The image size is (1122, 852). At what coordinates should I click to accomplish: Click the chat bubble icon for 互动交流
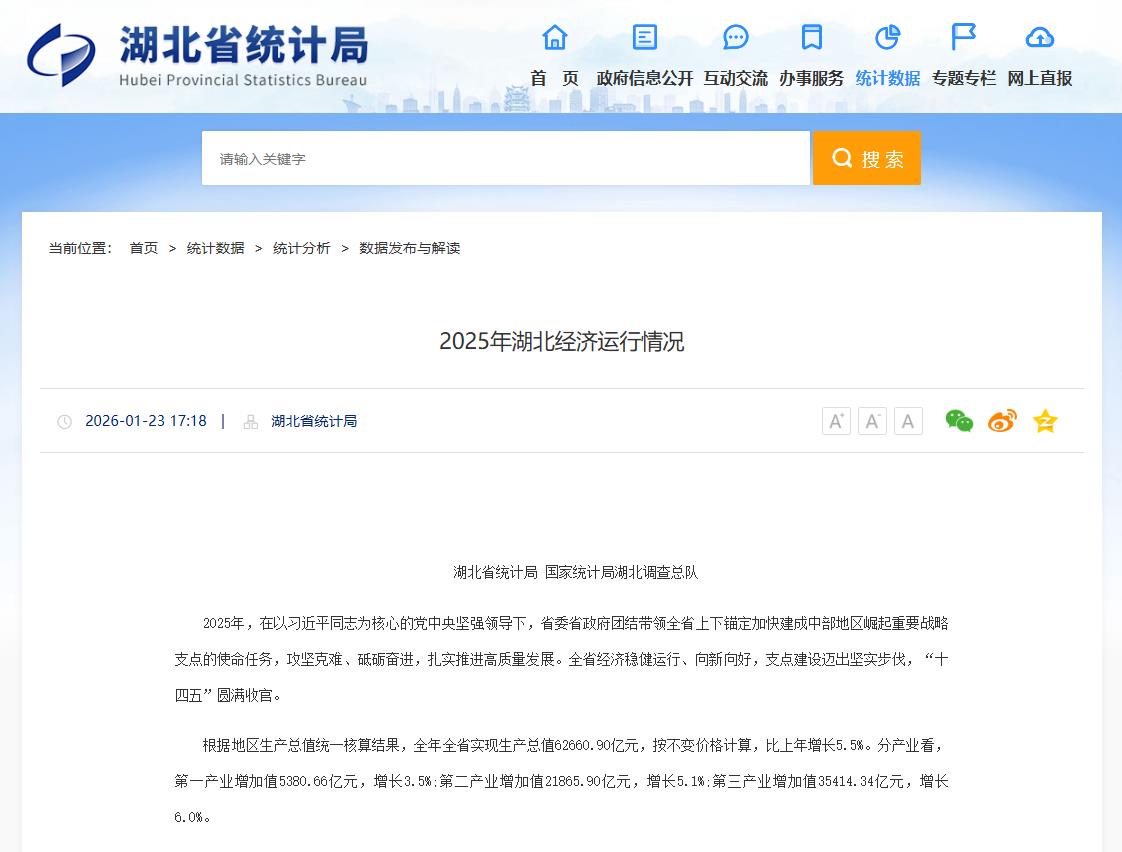point(735,38)
